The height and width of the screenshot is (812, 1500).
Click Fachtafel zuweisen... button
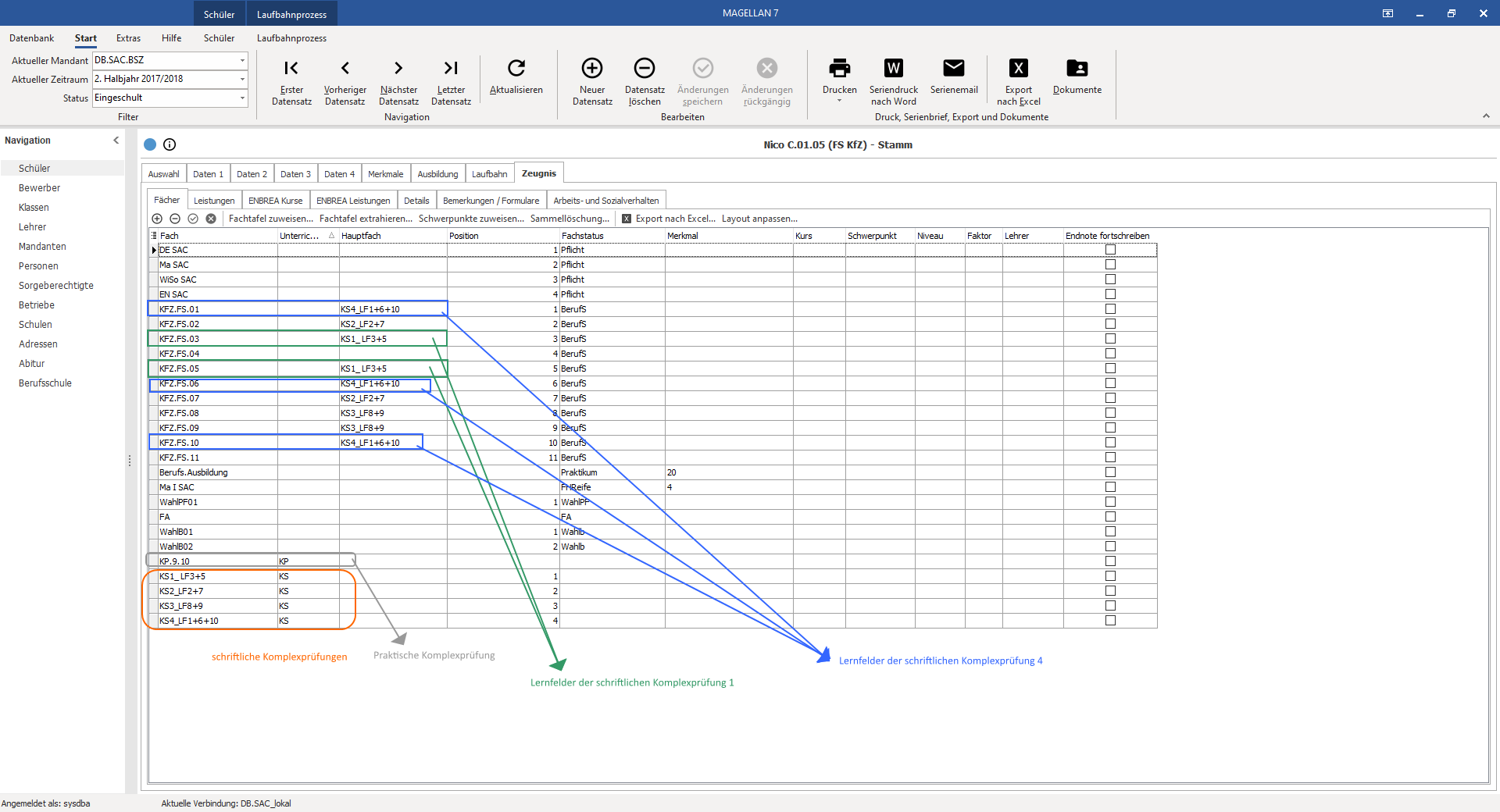[x=270, y=219]
